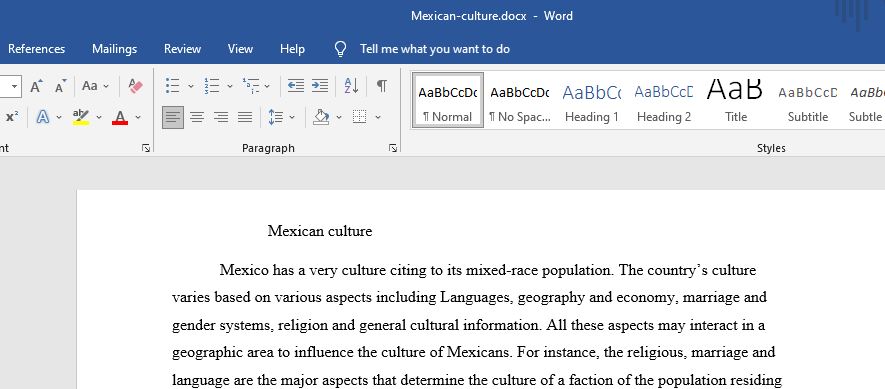Apply Text Effects outlined A icon
The height and width of the screenshot is (389, 885).
tap(43, 117)
